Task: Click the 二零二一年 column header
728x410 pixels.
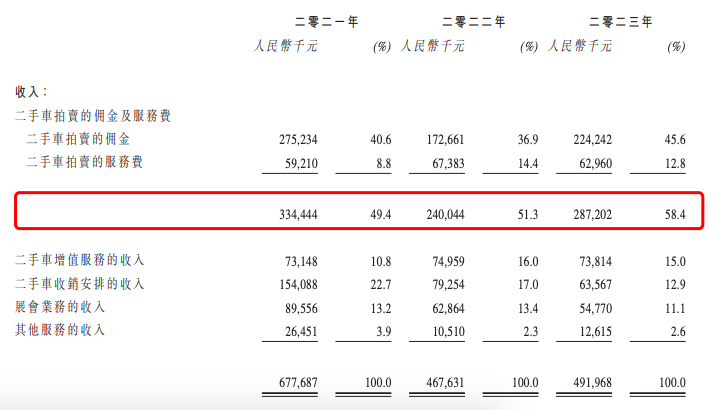Action: (x=327, y=21)
